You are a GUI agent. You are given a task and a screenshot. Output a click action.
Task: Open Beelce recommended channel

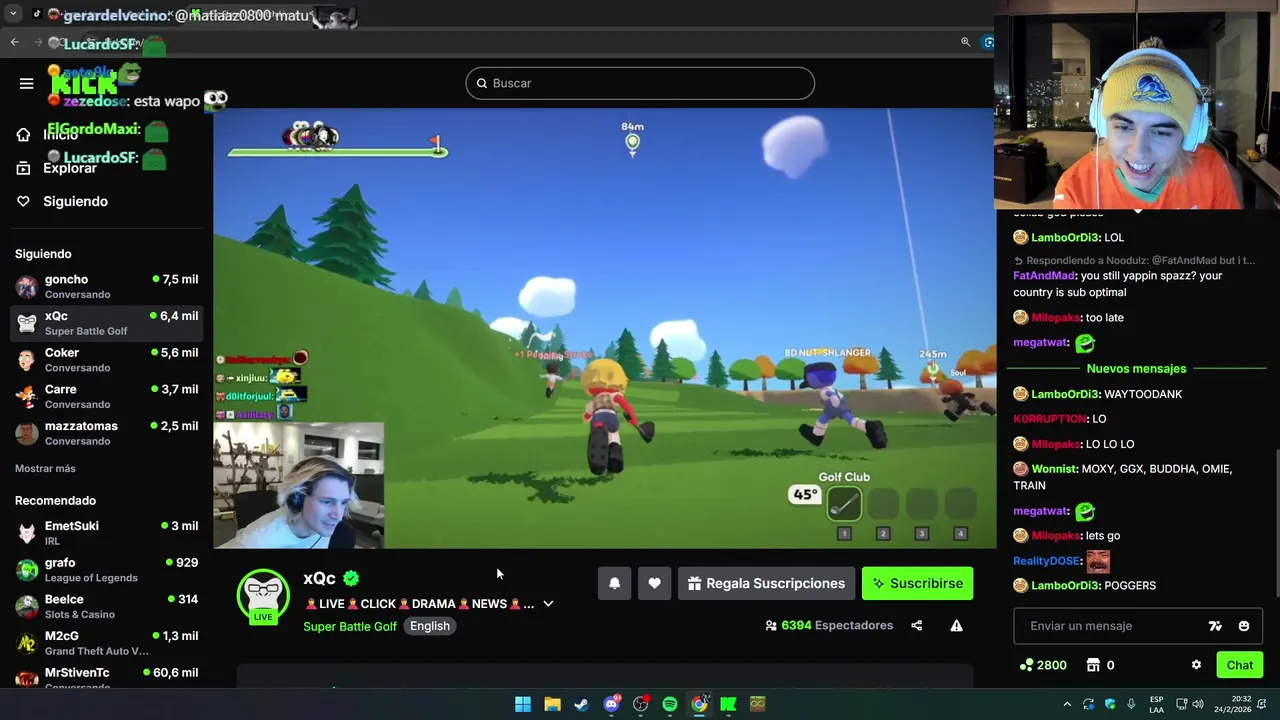point(106,606)
